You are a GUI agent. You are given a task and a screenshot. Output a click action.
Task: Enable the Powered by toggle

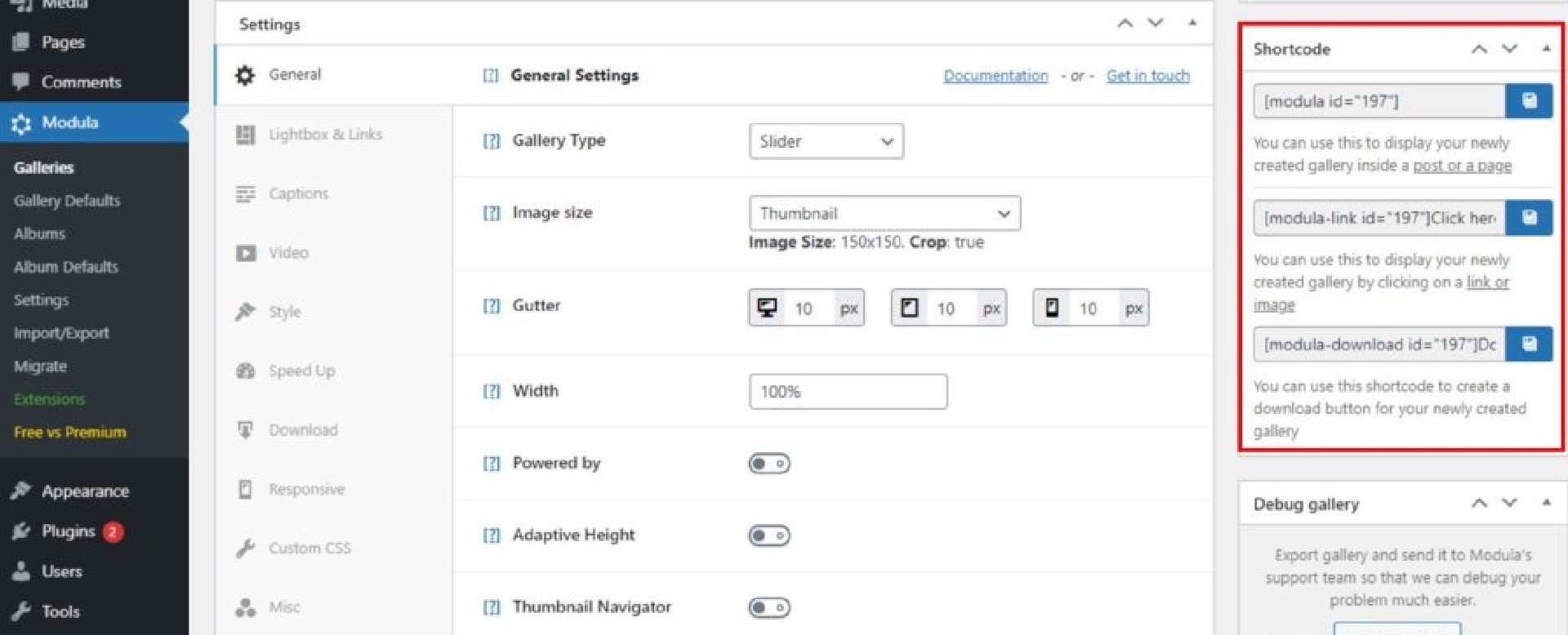768,464
